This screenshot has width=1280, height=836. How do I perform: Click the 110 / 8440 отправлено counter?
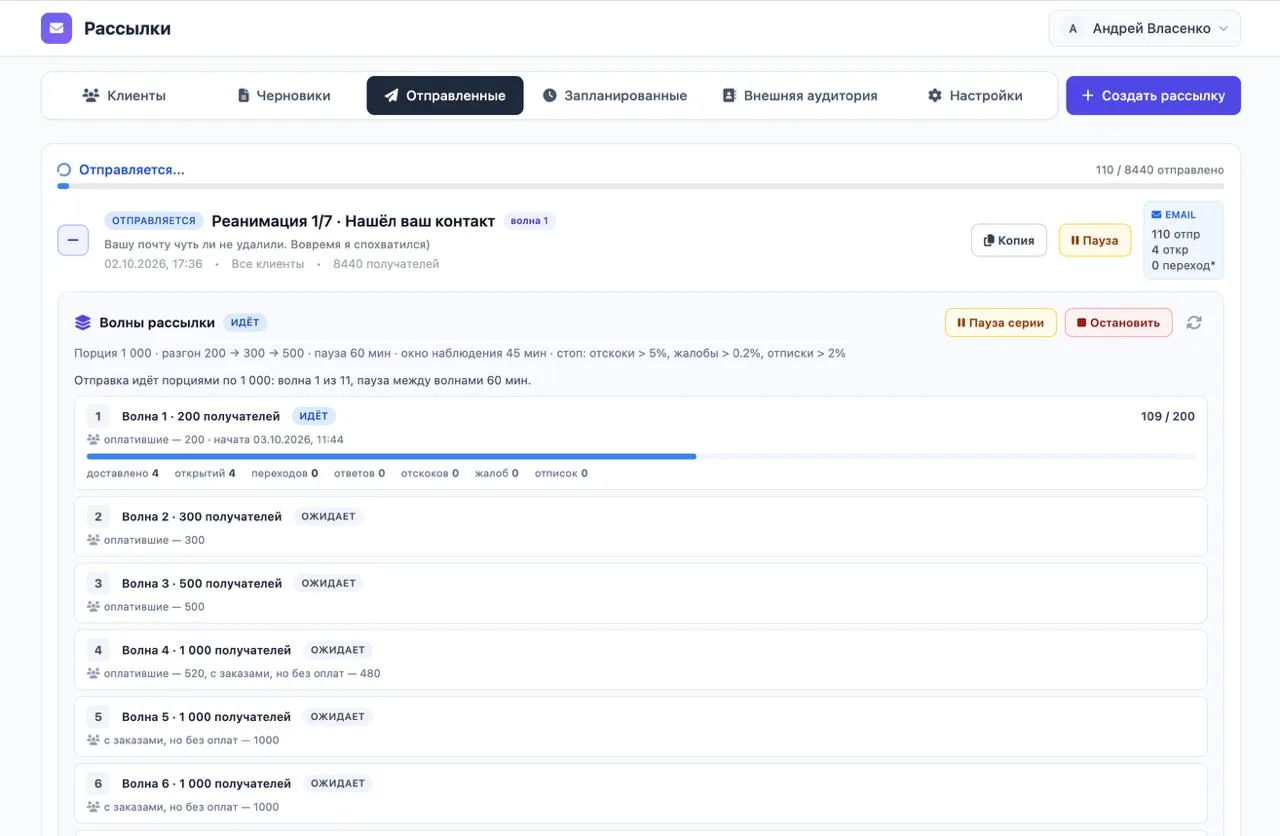(1160, 170)
